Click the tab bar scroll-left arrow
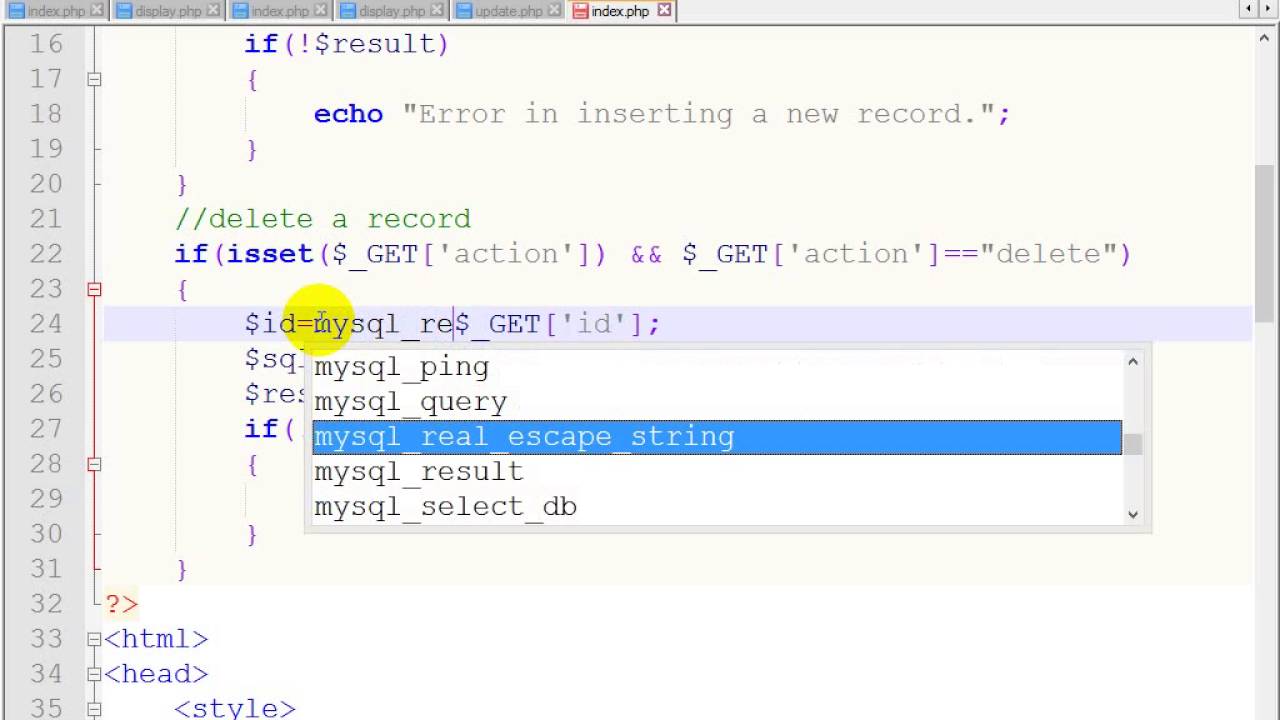The width and height of the screenshot is (1280, 720). point(1249,10)
